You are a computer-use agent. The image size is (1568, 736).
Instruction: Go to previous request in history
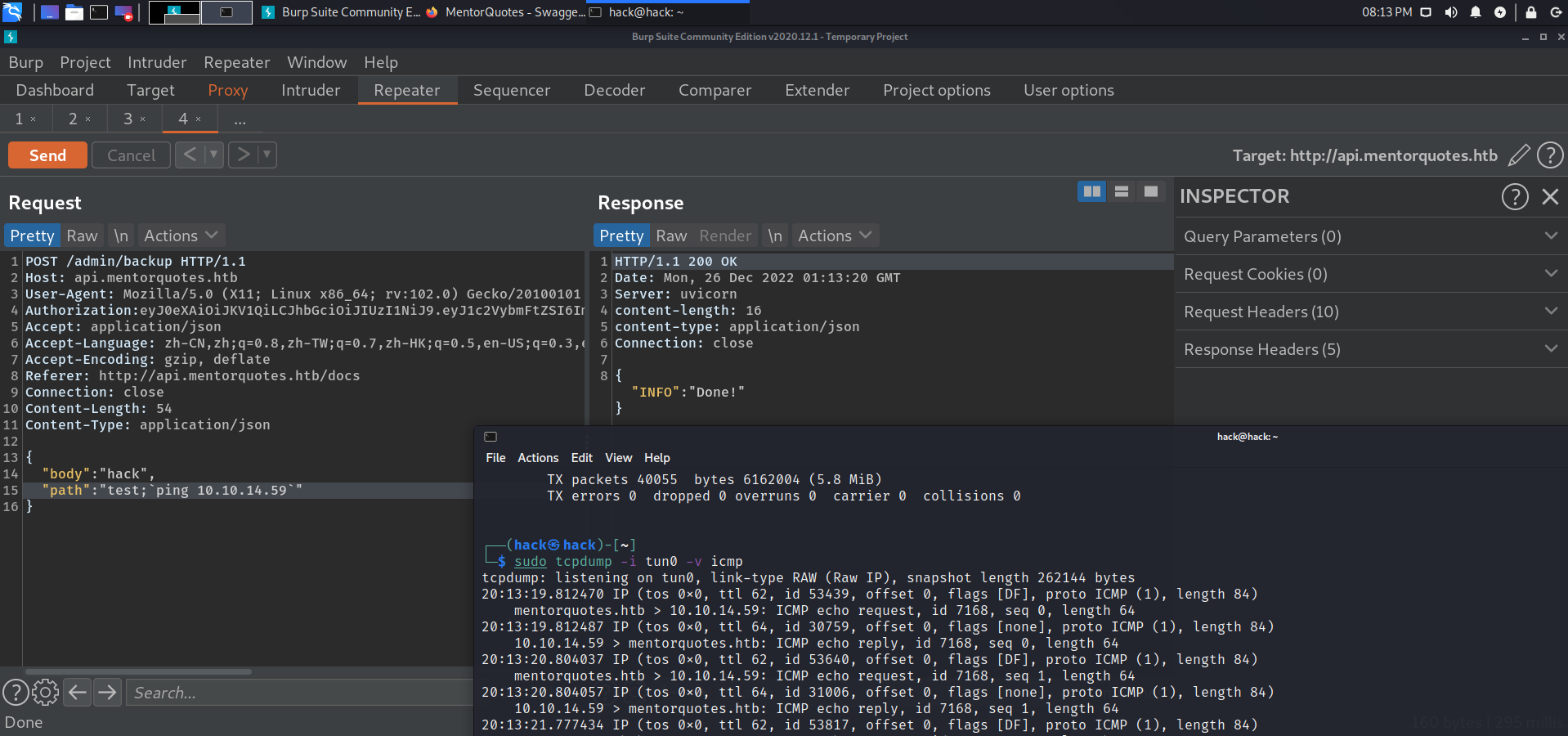(190, 155)
